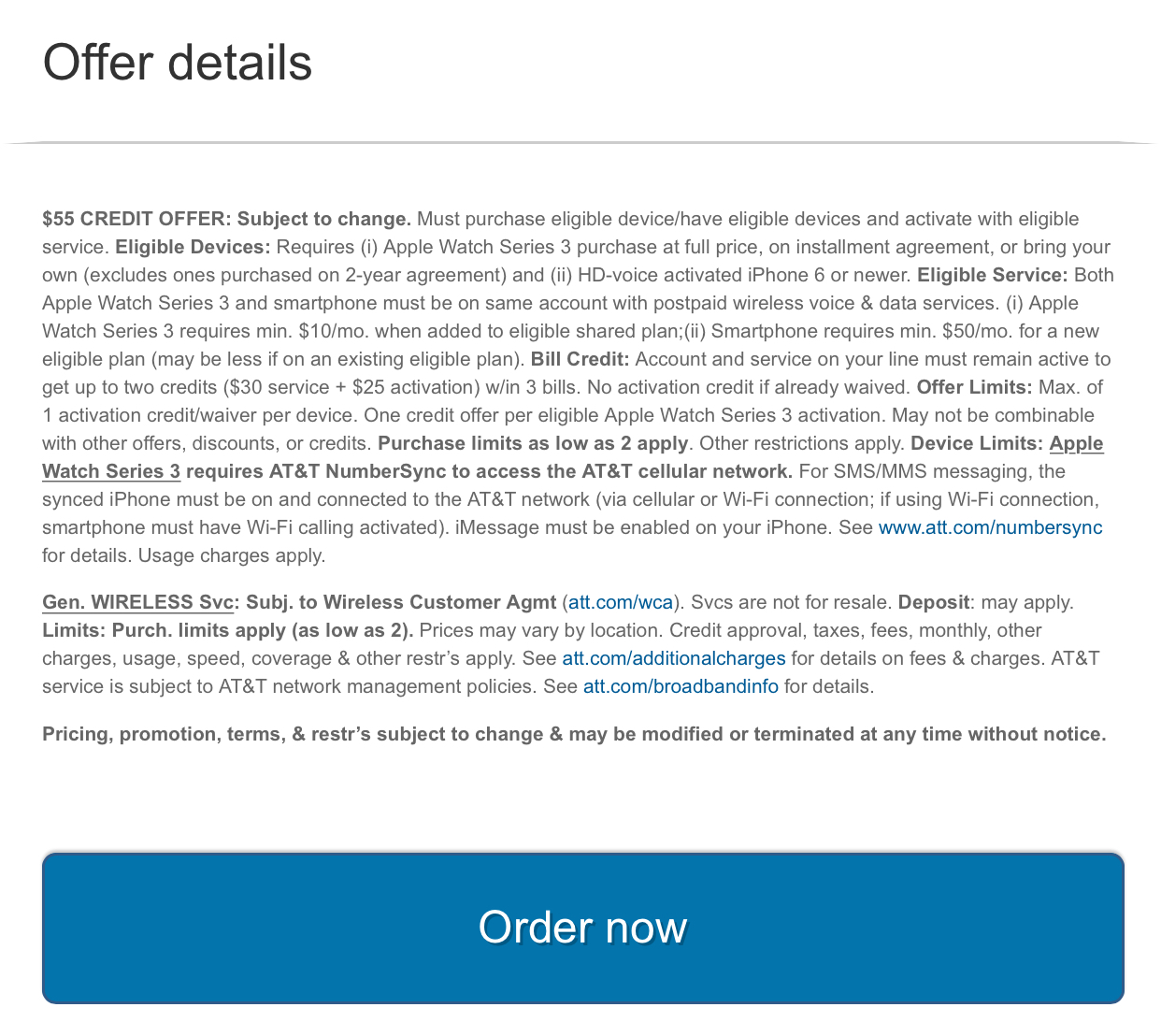This screenshot has width=1161, height=1036.
Task: Follow the att.com/wca link
Action: tap(621, 602)
